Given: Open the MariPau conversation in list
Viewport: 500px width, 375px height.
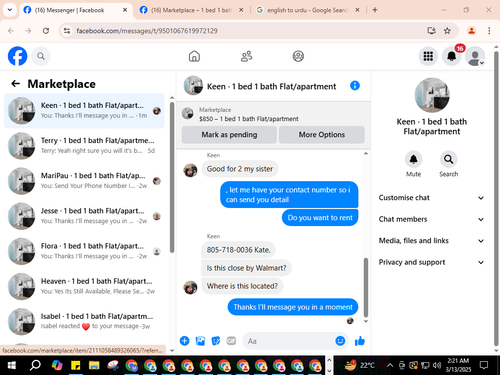Looking at the screenshot, I should coord(84,181).
